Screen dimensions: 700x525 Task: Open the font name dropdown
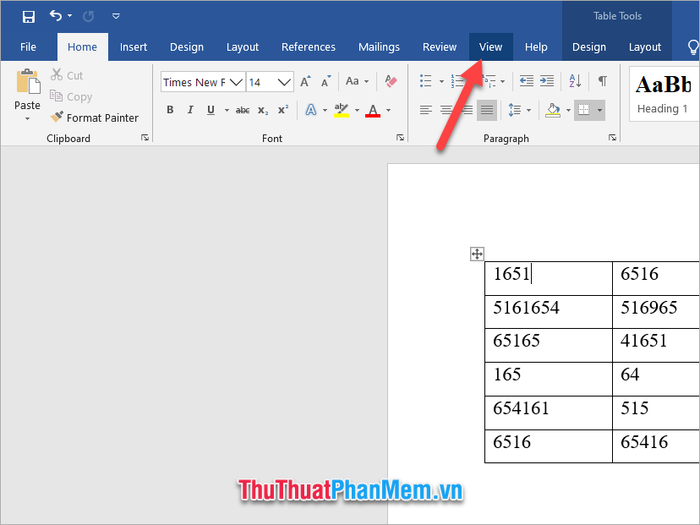point(236,82)
